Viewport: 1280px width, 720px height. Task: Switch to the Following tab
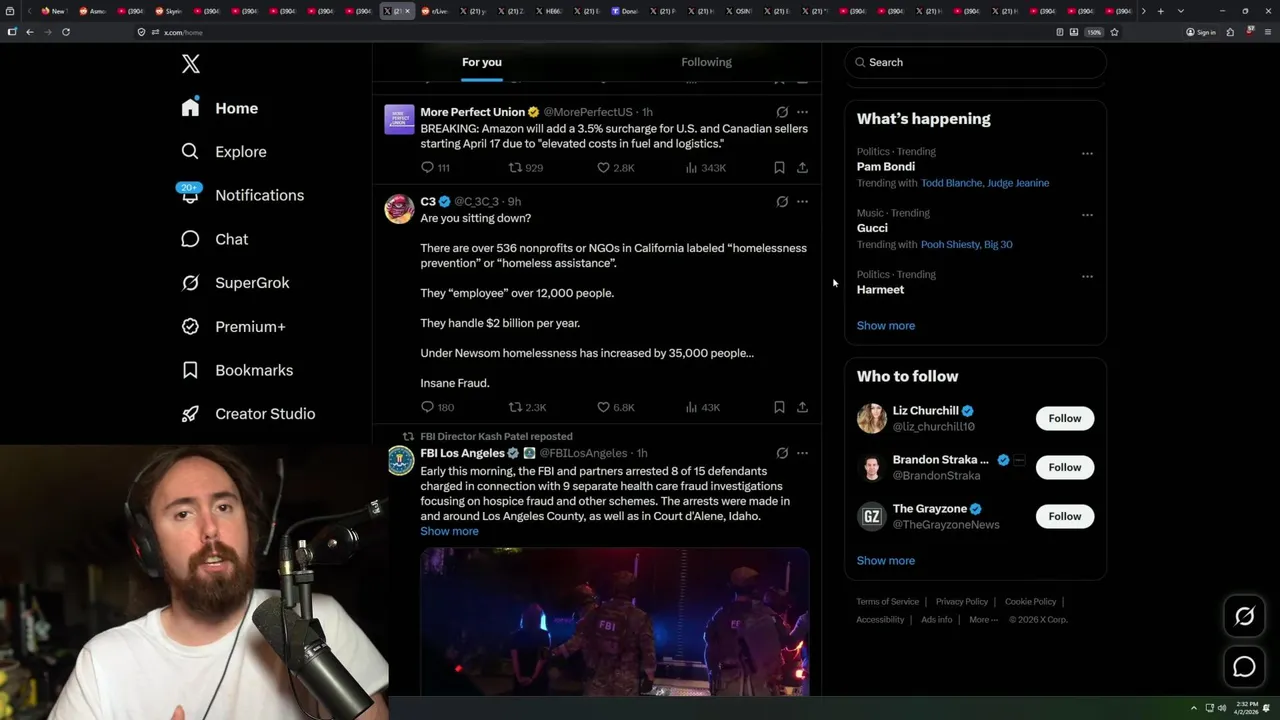[706, 62]
